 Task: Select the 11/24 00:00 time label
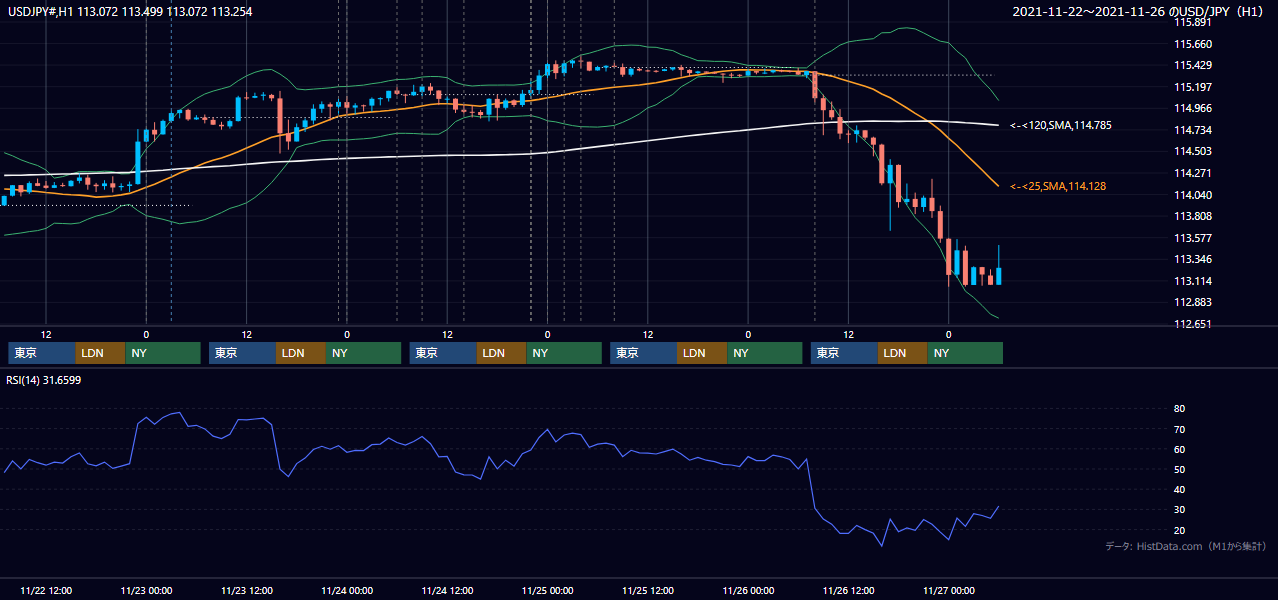347,590
